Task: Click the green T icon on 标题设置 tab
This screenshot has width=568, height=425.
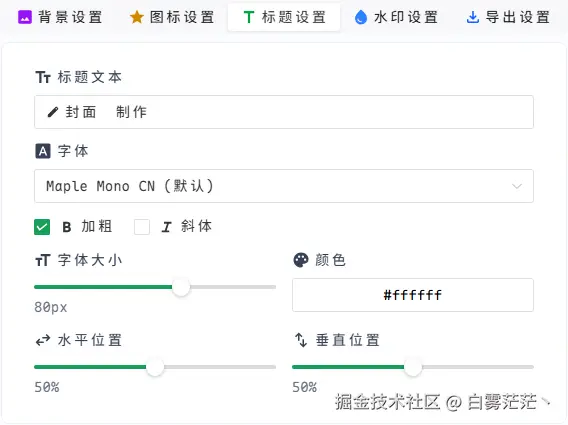Action: pos(248,17)
